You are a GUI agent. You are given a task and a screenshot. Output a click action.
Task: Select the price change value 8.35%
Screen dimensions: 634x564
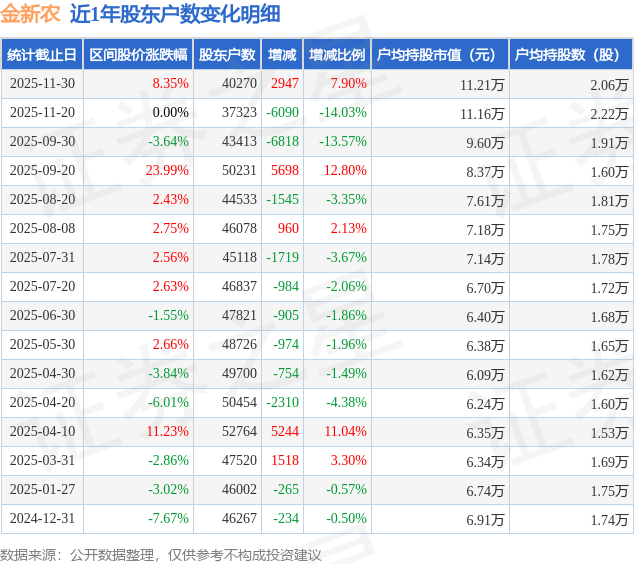coord(171,84)
